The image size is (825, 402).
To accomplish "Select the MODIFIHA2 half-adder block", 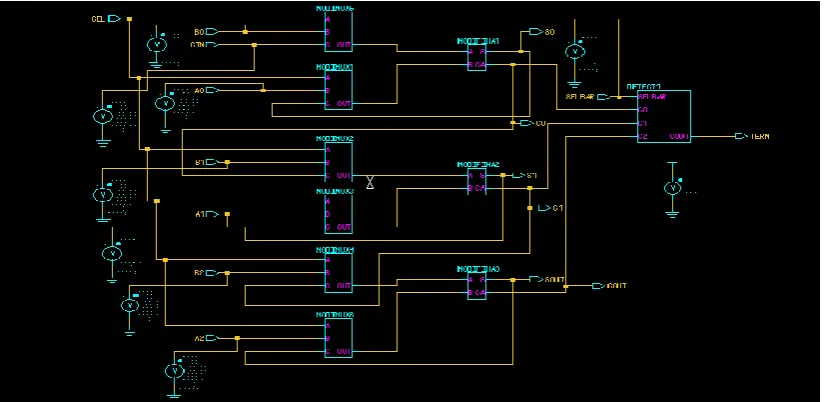I will point(477,182).
